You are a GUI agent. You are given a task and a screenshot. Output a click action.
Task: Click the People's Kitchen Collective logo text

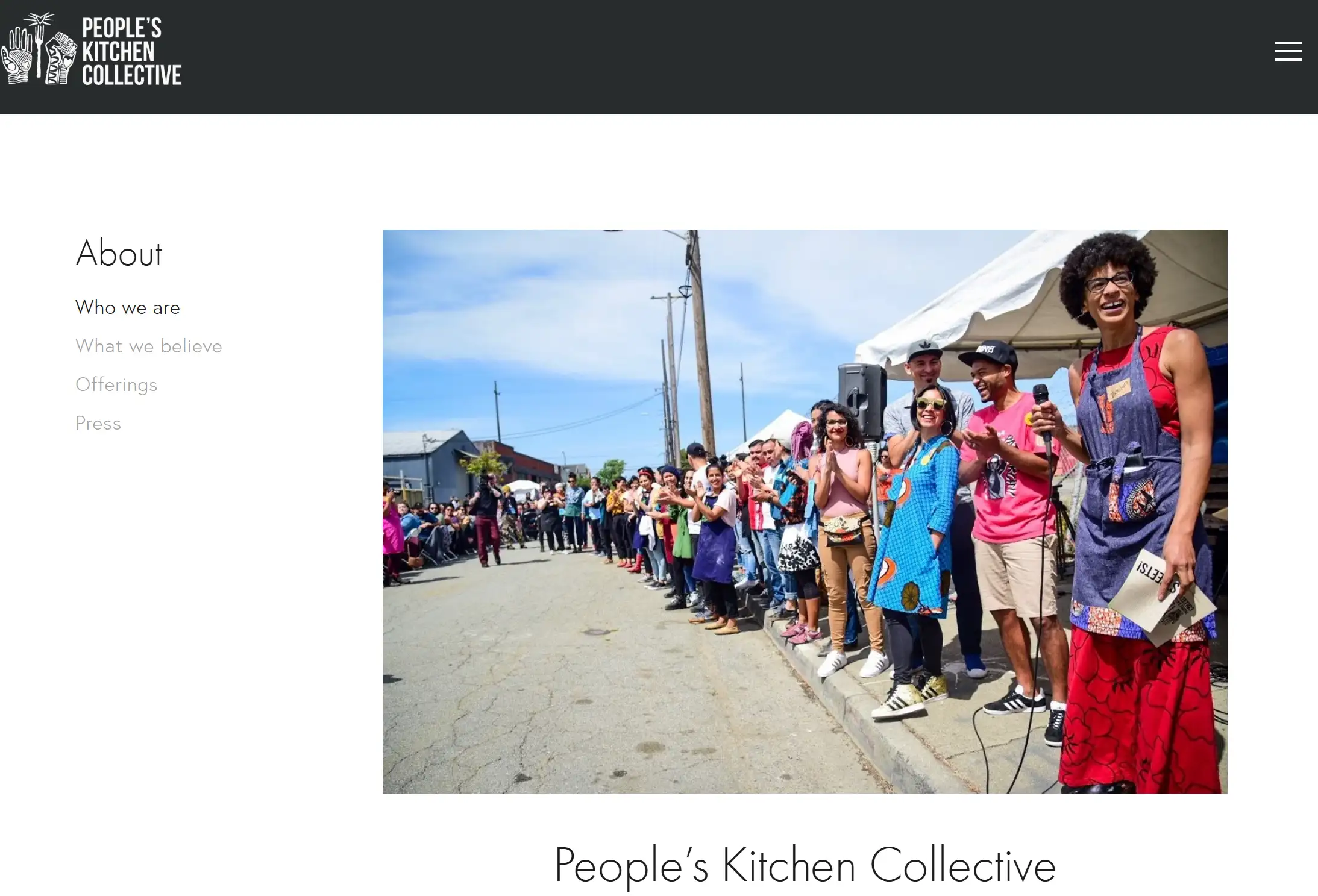(131, 51)
